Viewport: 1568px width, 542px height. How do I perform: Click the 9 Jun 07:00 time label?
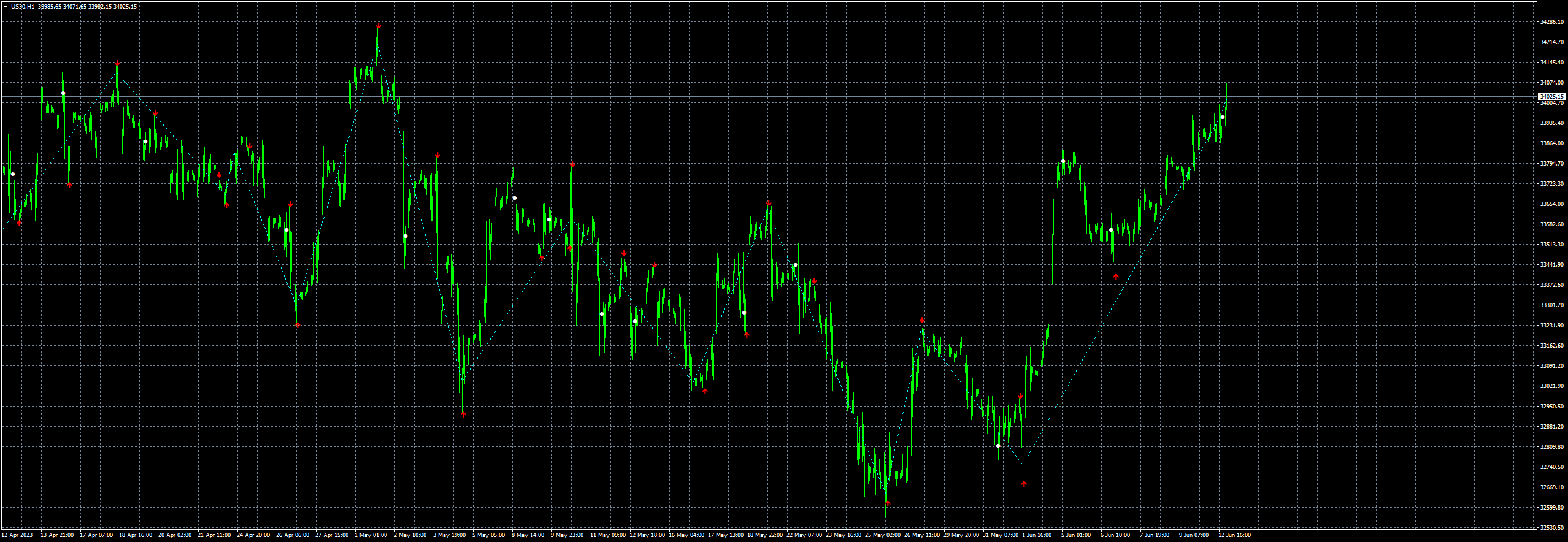(1194, 535)
